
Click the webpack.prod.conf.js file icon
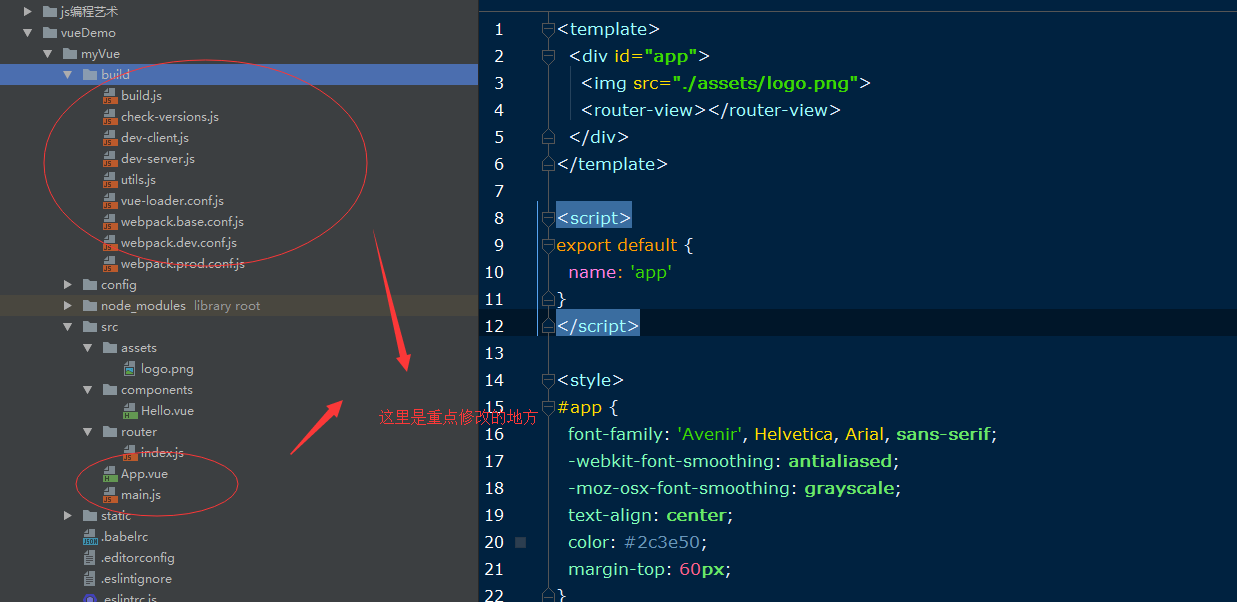[x=110, y=264]
